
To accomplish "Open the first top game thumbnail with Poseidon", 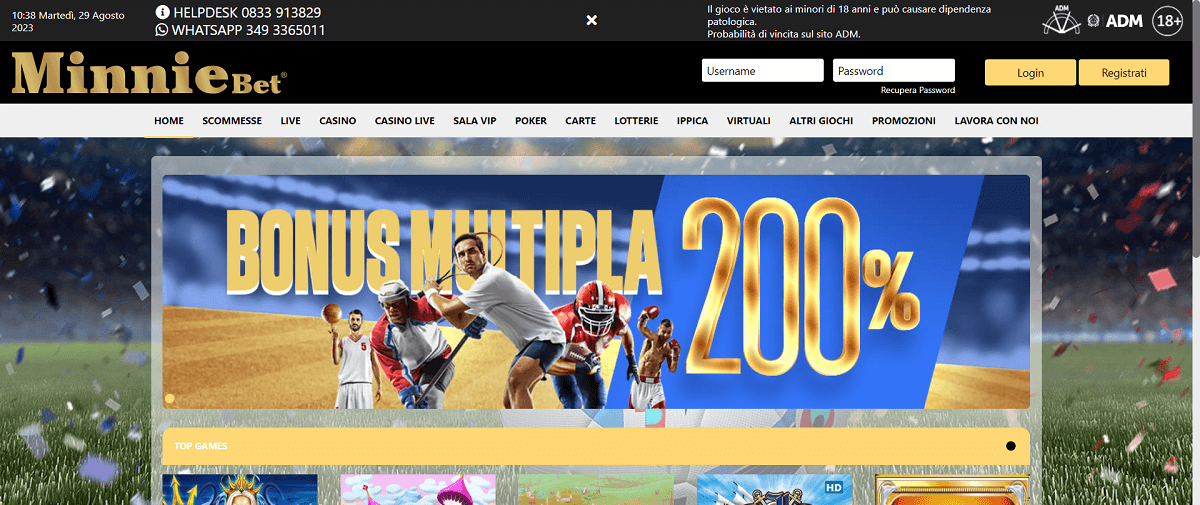I will (240, 489).
